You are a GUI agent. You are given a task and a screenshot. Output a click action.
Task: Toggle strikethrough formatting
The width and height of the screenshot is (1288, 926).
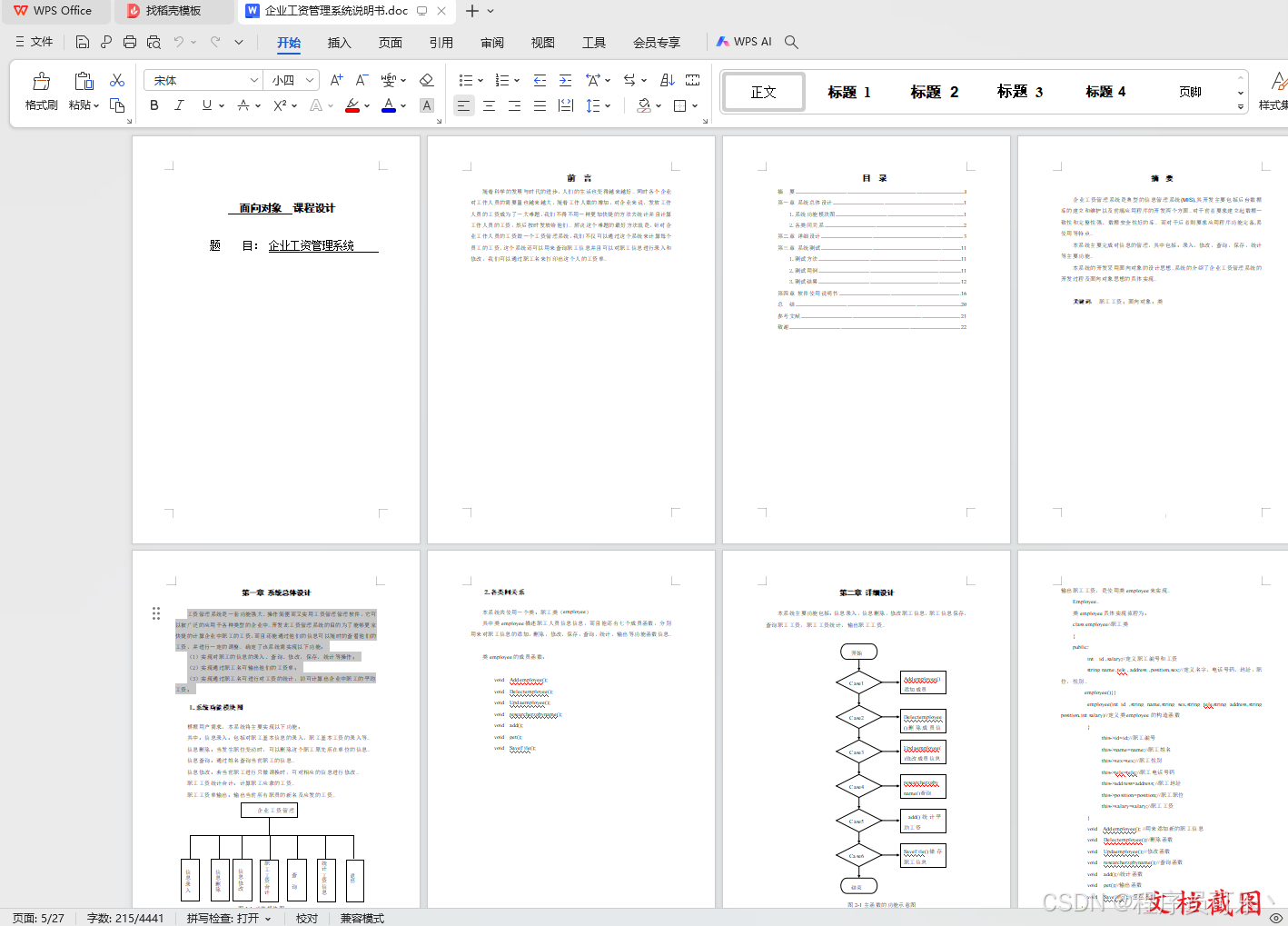tap(243, 105)
